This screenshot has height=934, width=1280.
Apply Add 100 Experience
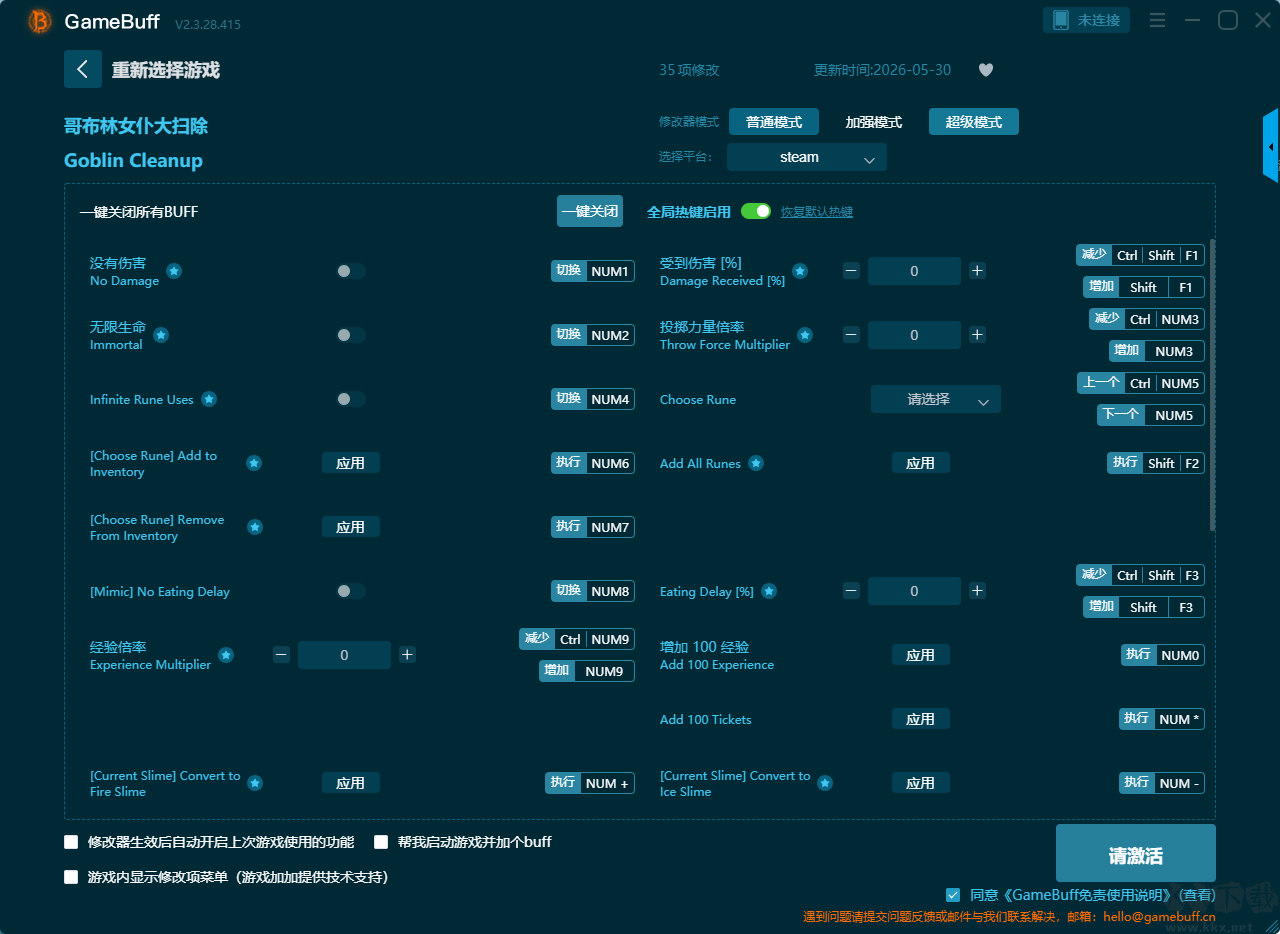coord(921,655)
